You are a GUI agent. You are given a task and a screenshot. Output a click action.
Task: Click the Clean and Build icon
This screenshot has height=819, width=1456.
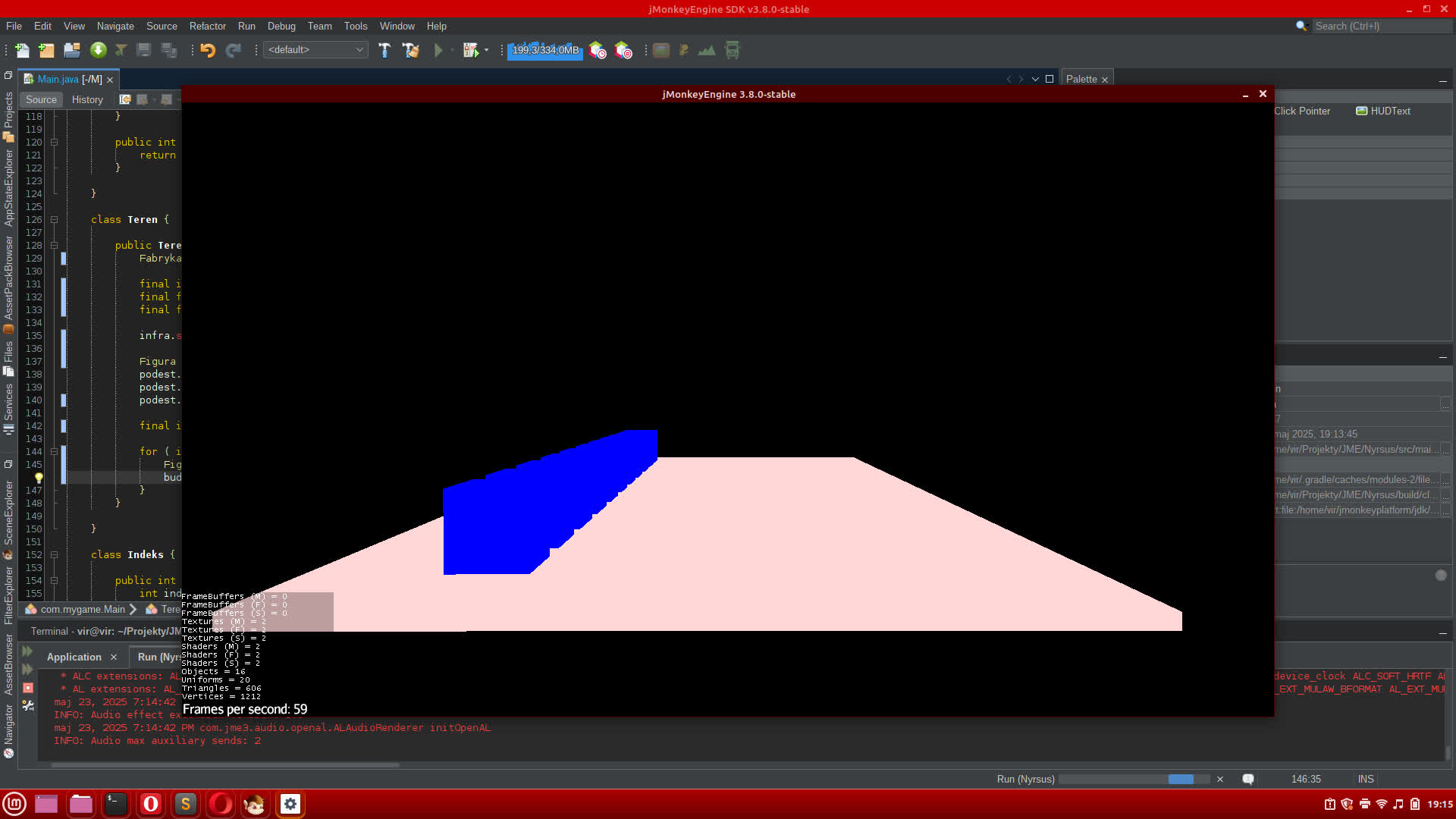[x=410, y=50]
